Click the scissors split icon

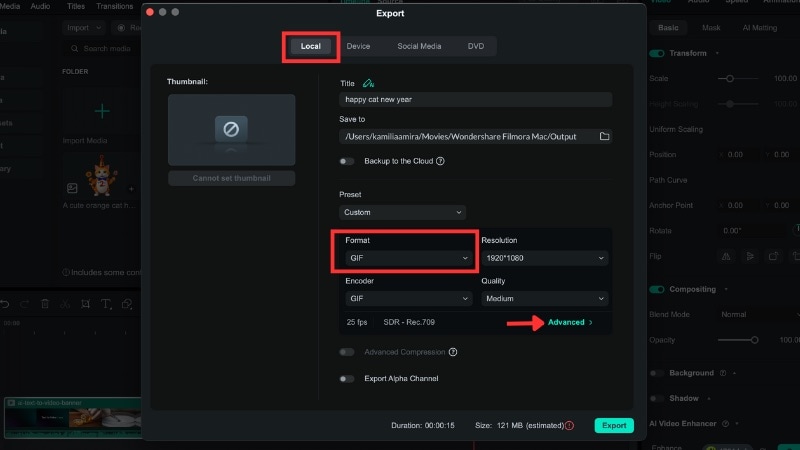pos(65,304)
